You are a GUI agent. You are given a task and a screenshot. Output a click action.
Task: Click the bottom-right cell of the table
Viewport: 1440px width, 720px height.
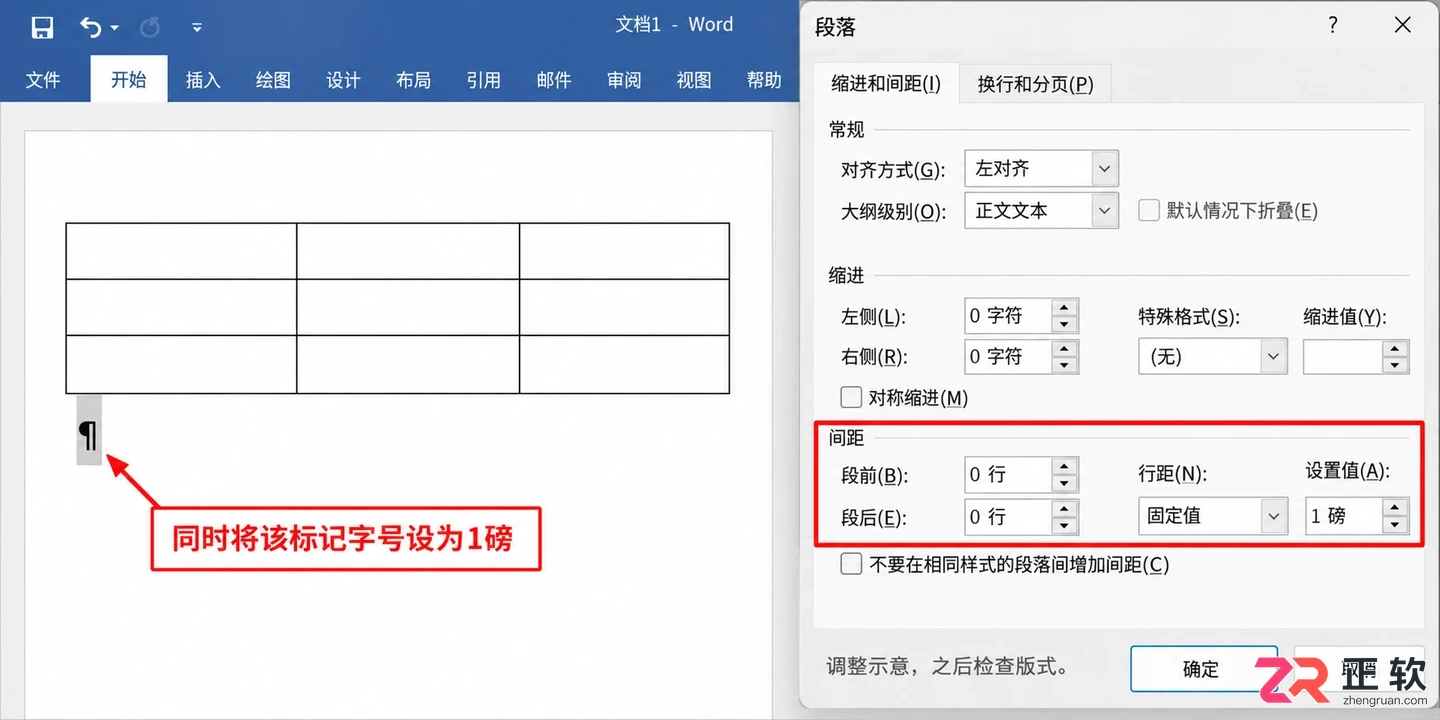click(x=625, y=364)
